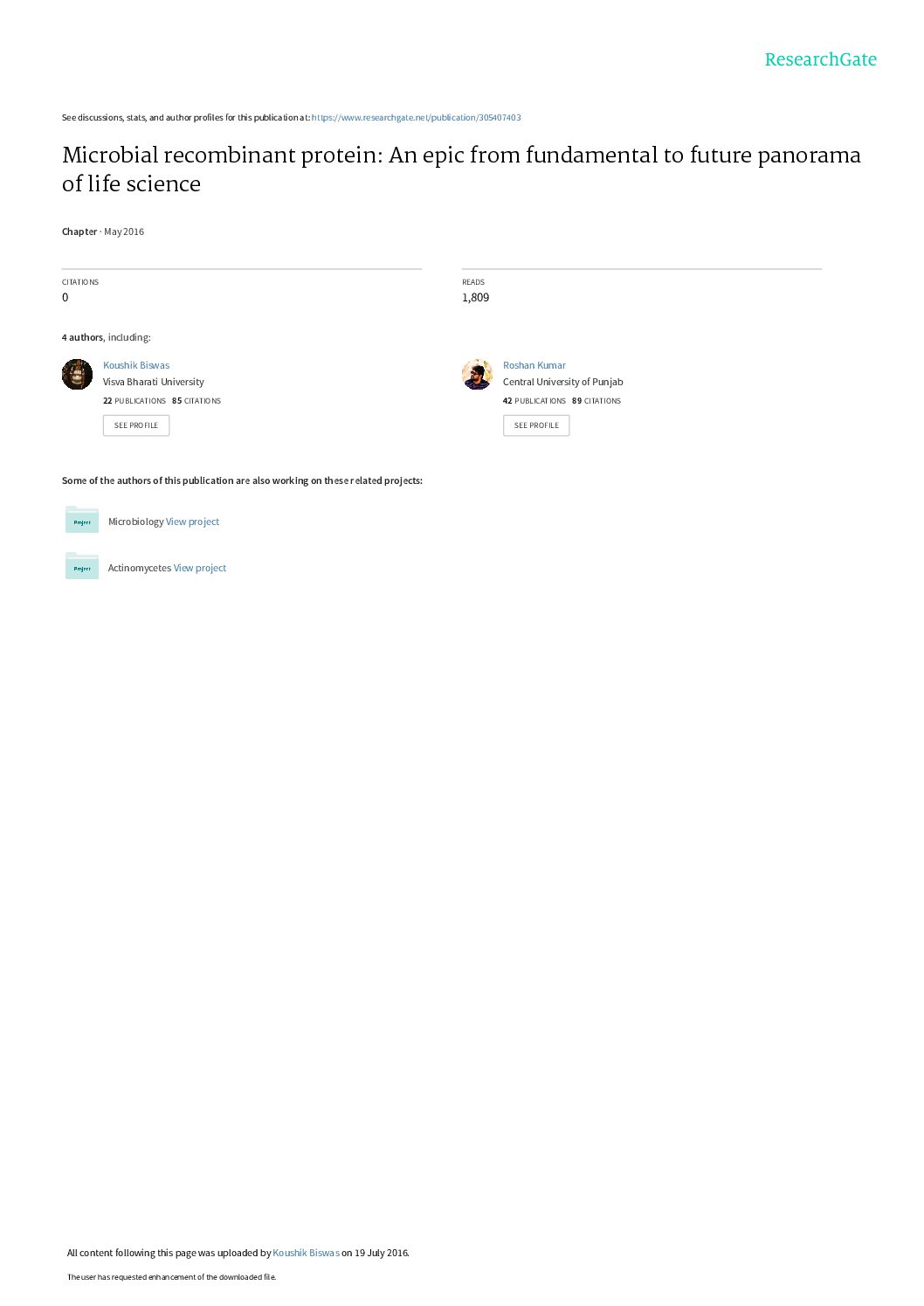Click Koushik's 22 publications count
The image size is (924, 1306).
tap(134, 401)
